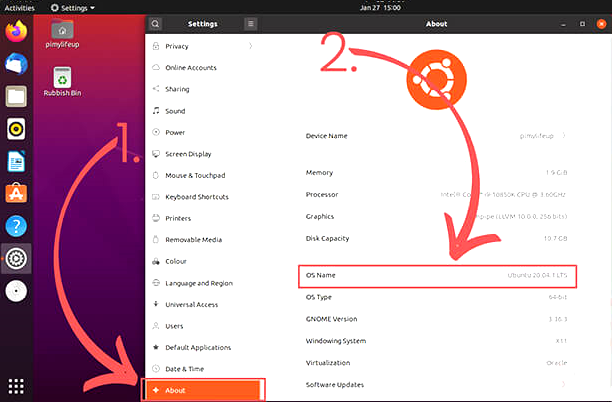612x415 pixels.
Task: Open the pimylifeup home folder on desktop
Action: (x=62, y=34)
